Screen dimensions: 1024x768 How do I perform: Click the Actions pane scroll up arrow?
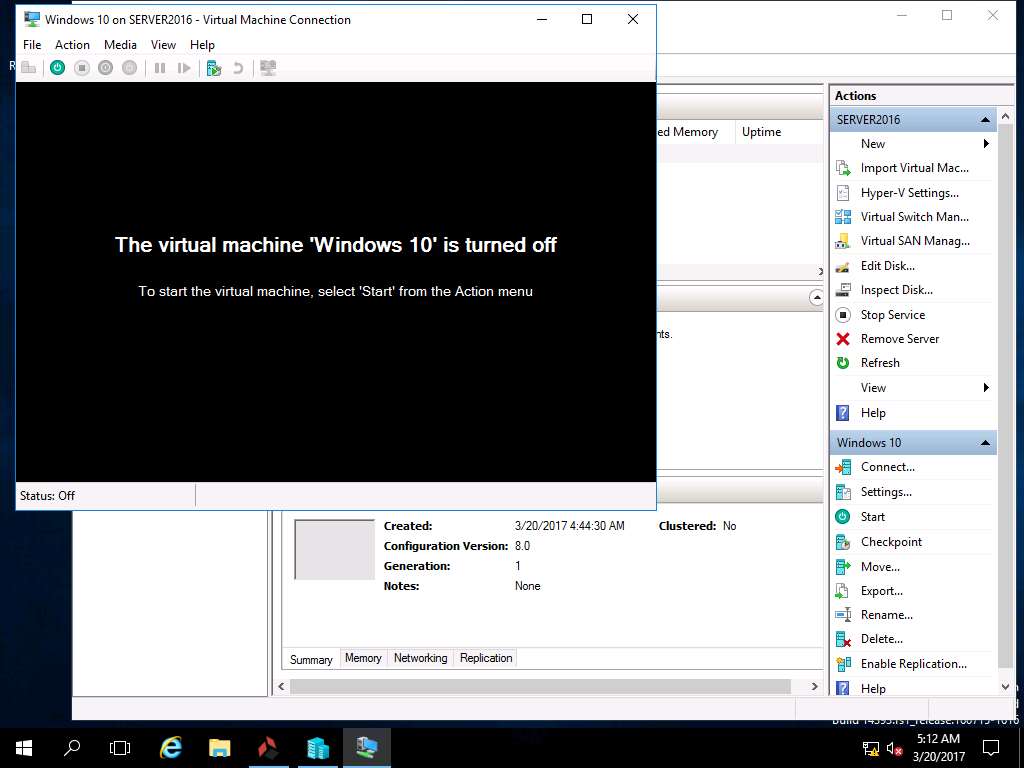1006,116
